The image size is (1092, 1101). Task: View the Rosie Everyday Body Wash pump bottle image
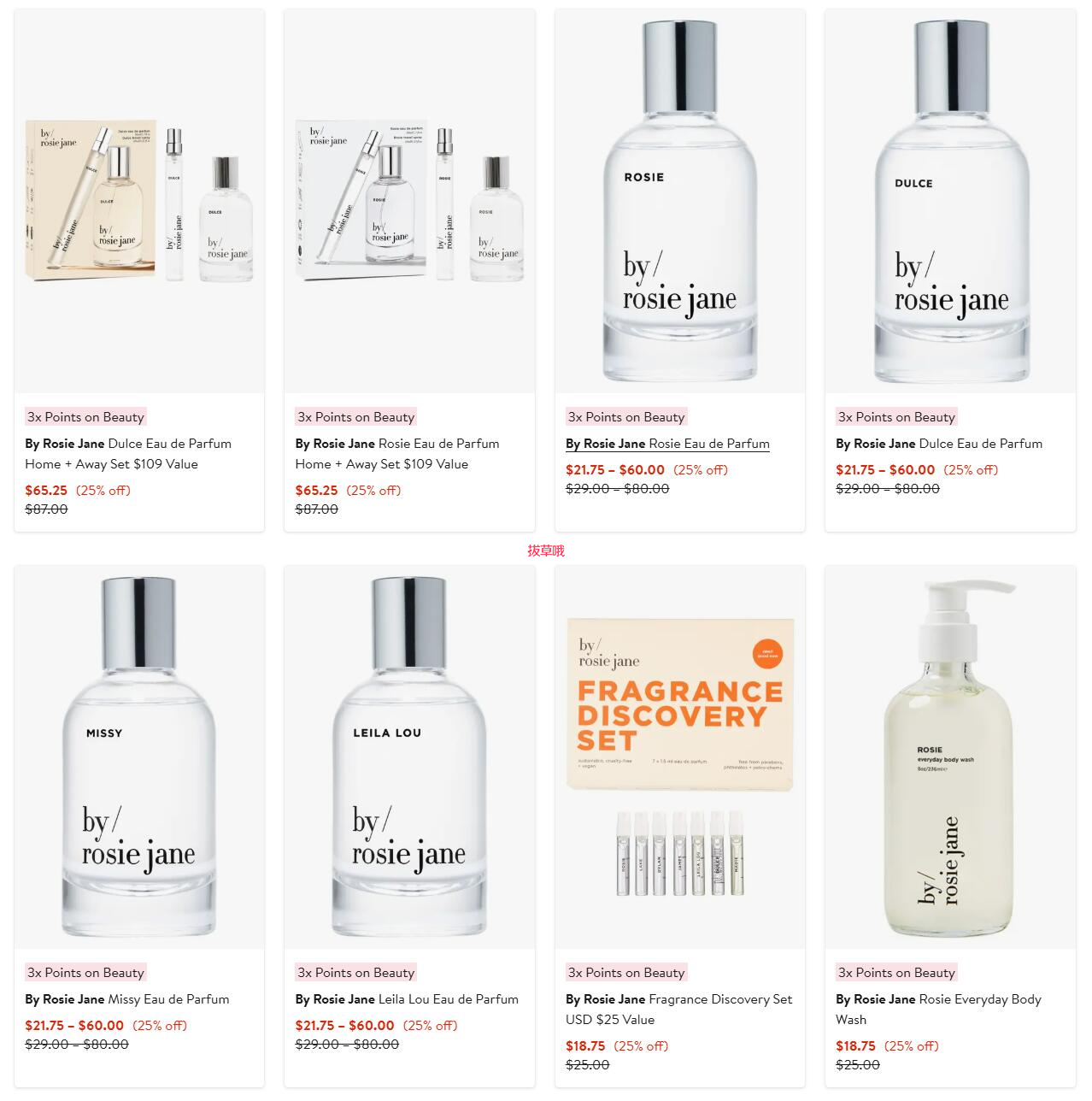(x=950, y=757)
